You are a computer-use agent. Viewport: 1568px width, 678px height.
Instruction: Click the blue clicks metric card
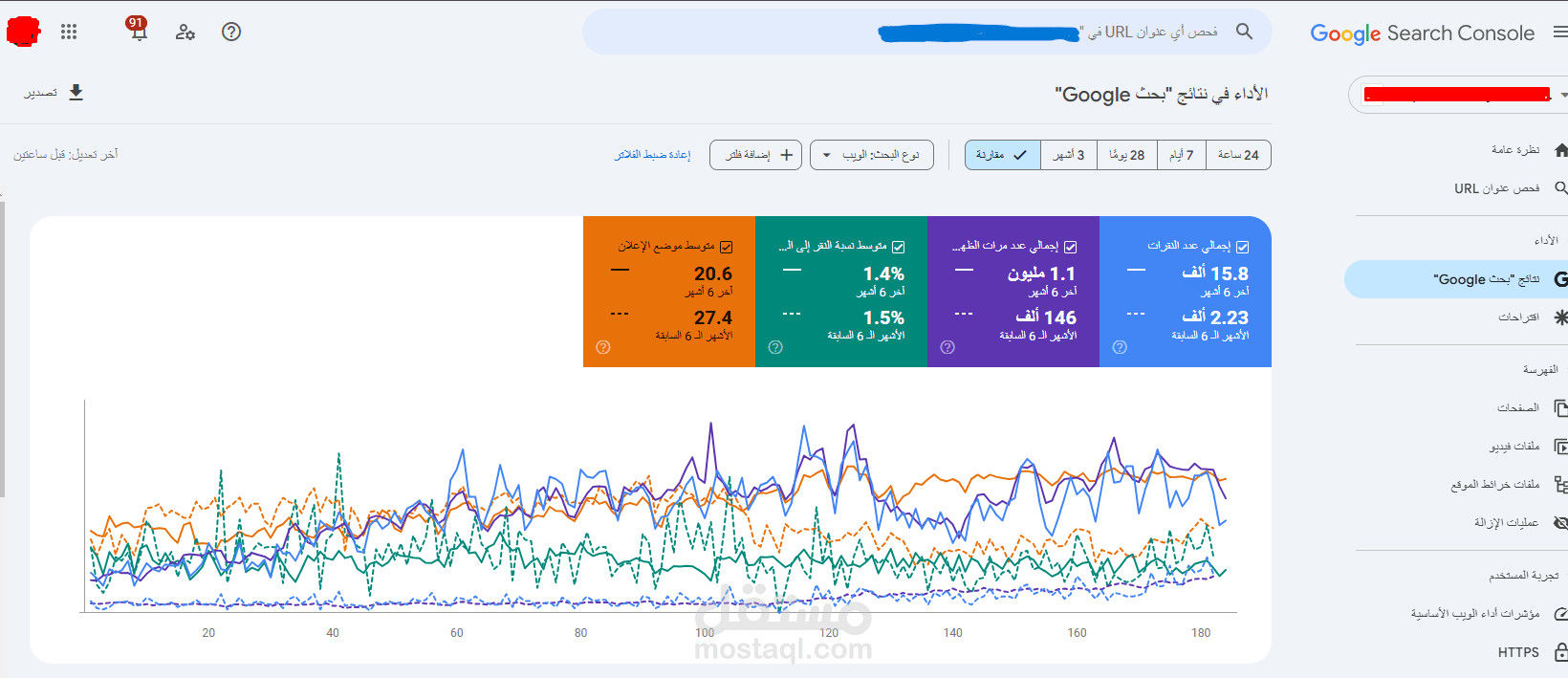pyautogui.click(x=1186, y=292)
